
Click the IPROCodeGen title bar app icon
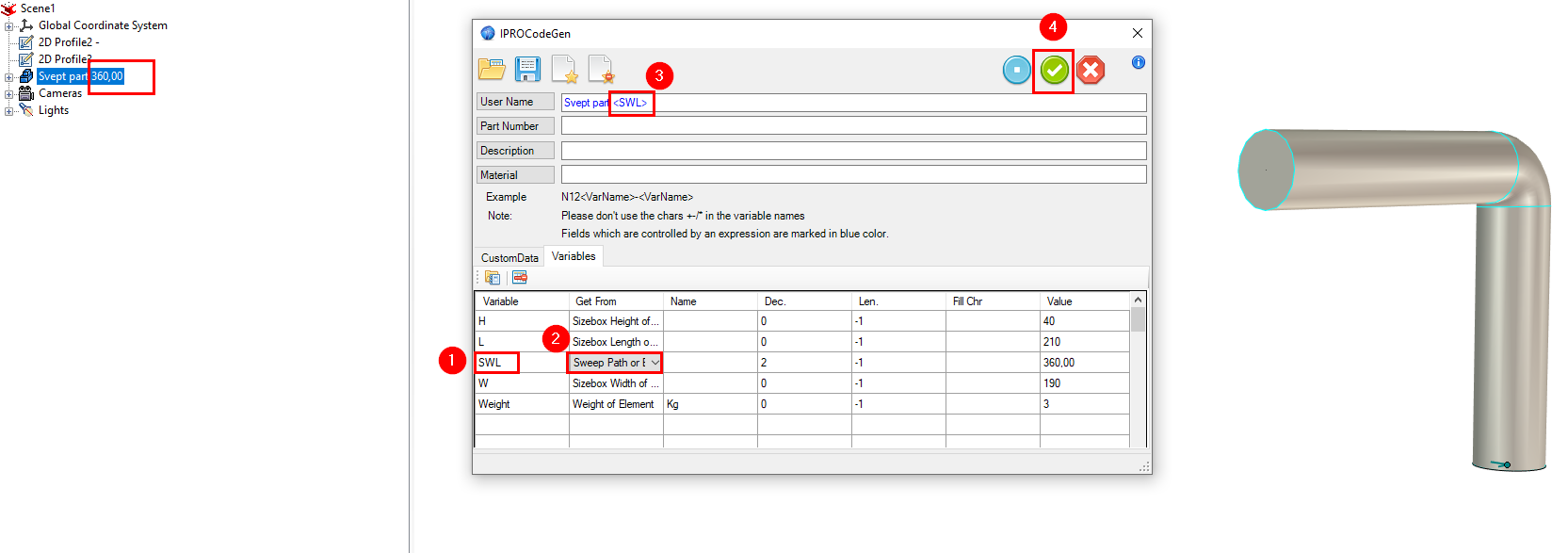coord(488,33)
